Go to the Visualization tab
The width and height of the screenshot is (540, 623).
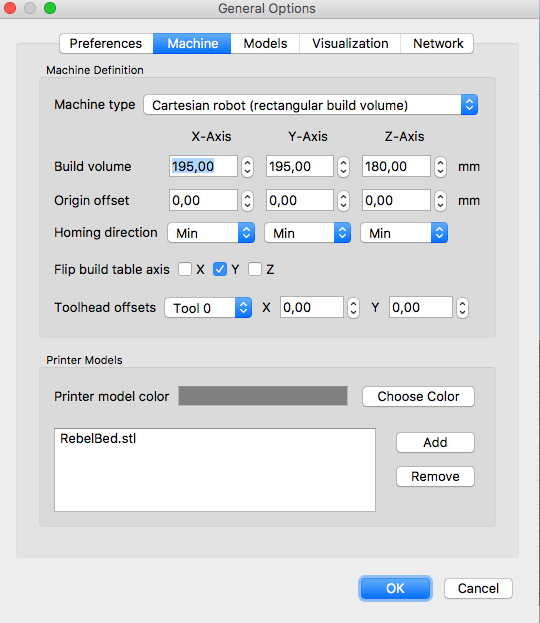350,43
